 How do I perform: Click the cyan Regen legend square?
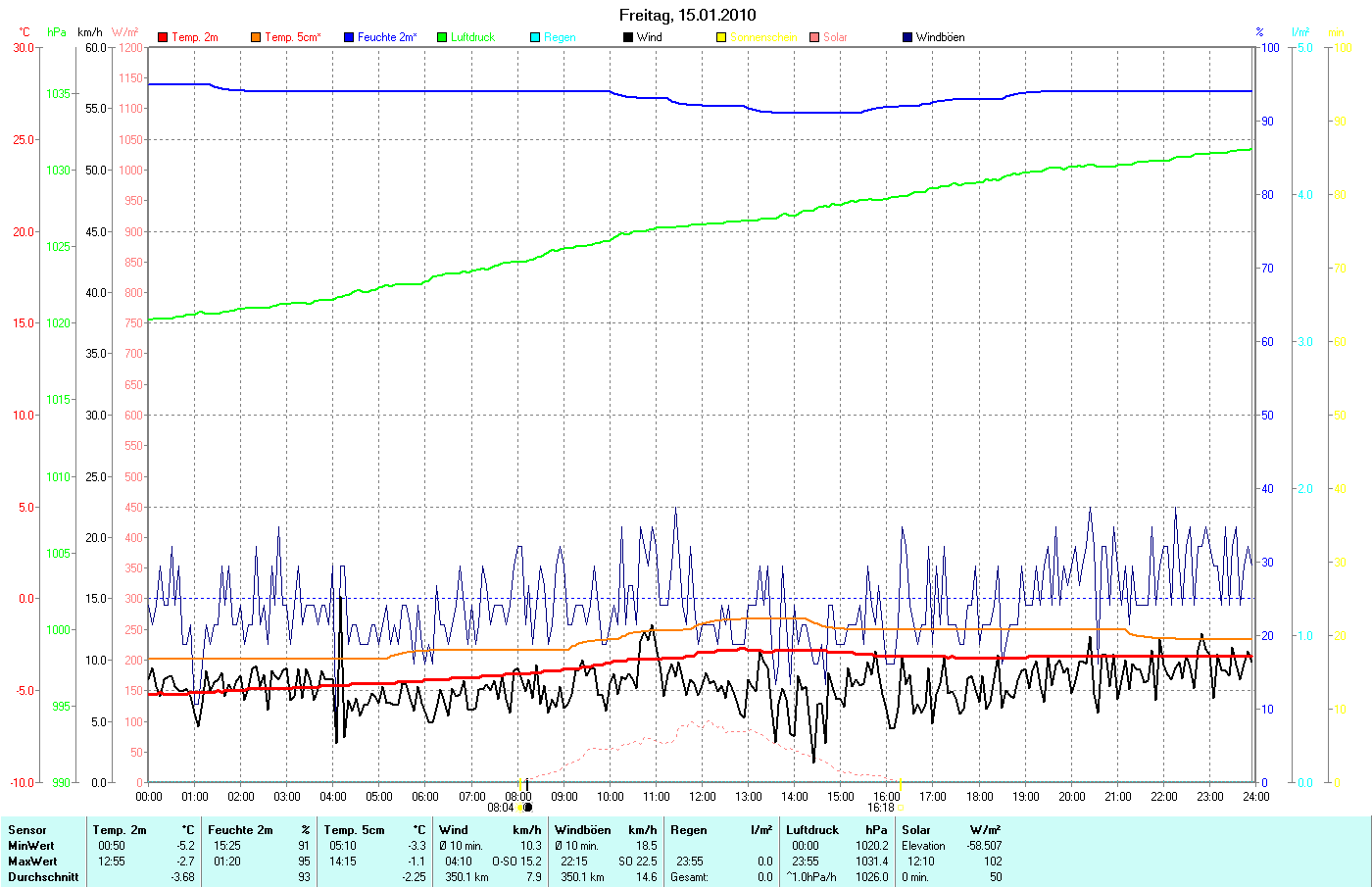point(535,37)
